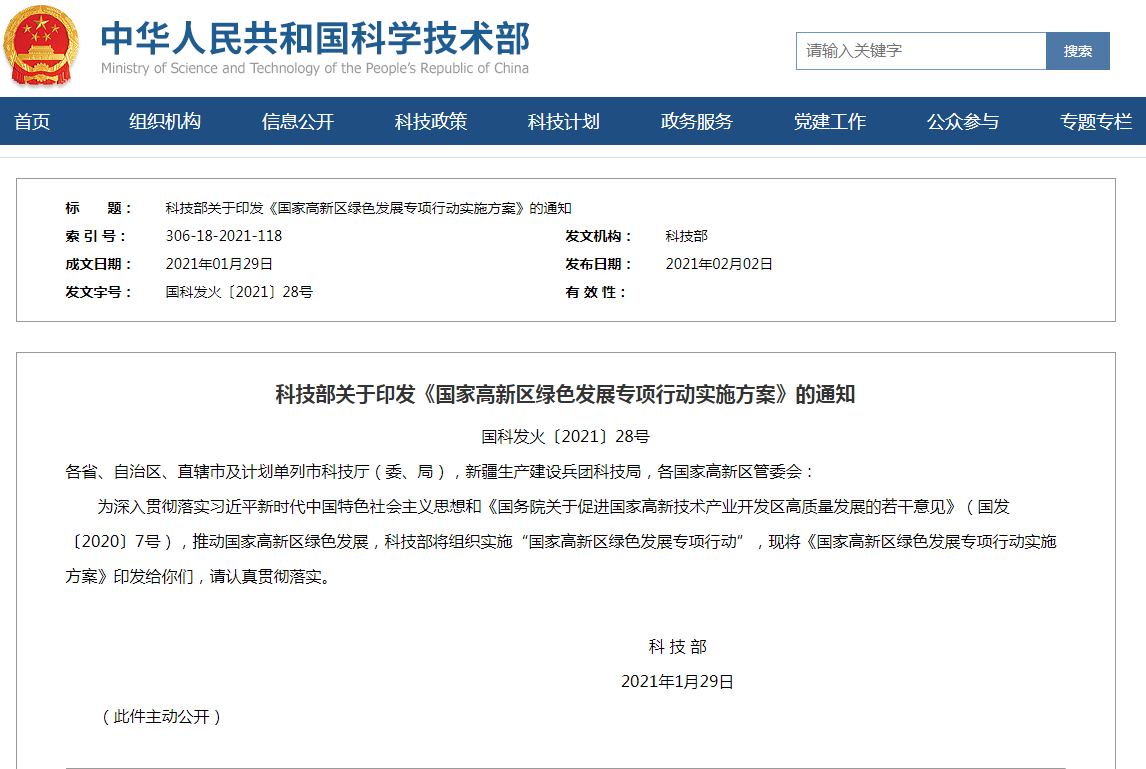Screen dimensions: 1146x769
Task: Click the bold notice heading in the article
Action: [x=565, y=394]
